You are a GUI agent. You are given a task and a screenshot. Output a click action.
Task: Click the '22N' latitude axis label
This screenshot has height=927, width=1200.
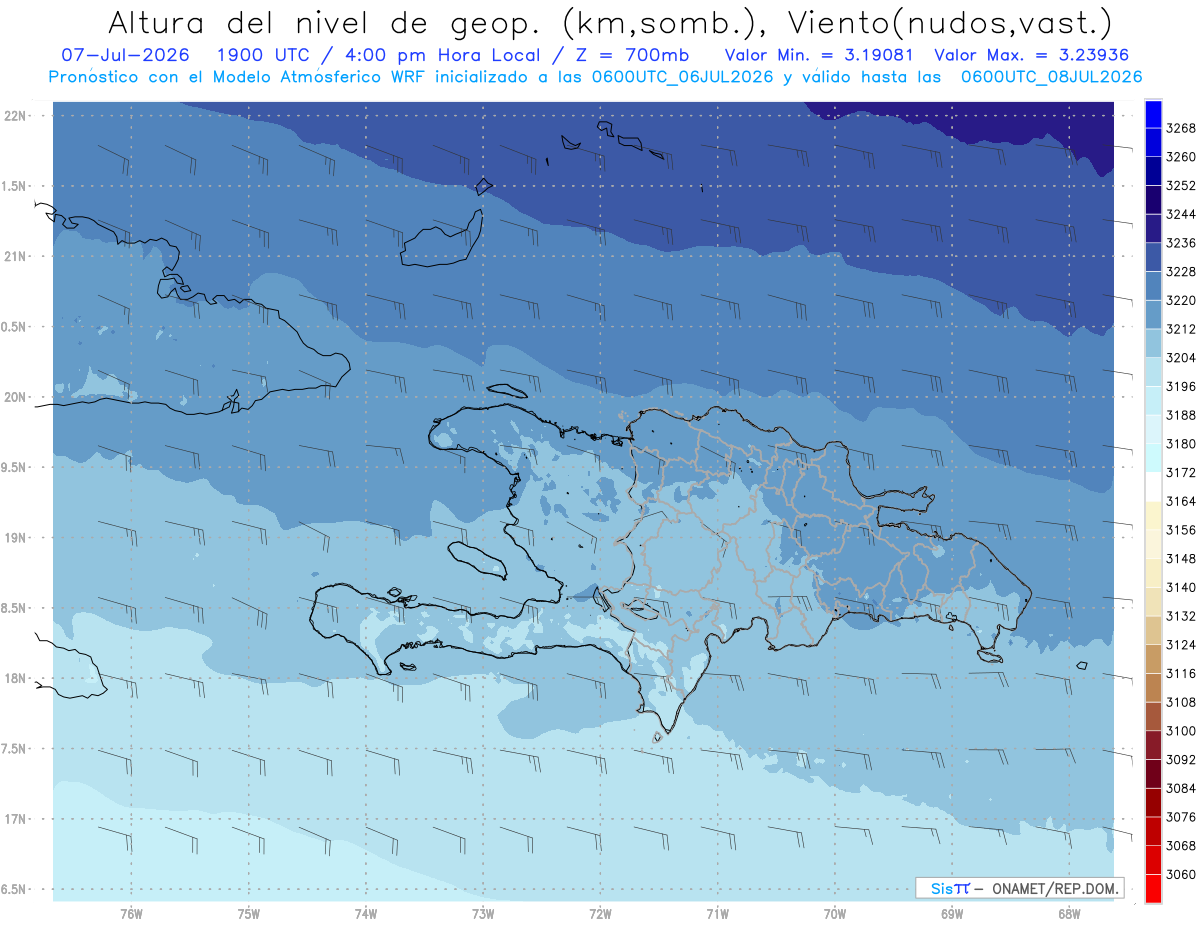coord(16,115)
